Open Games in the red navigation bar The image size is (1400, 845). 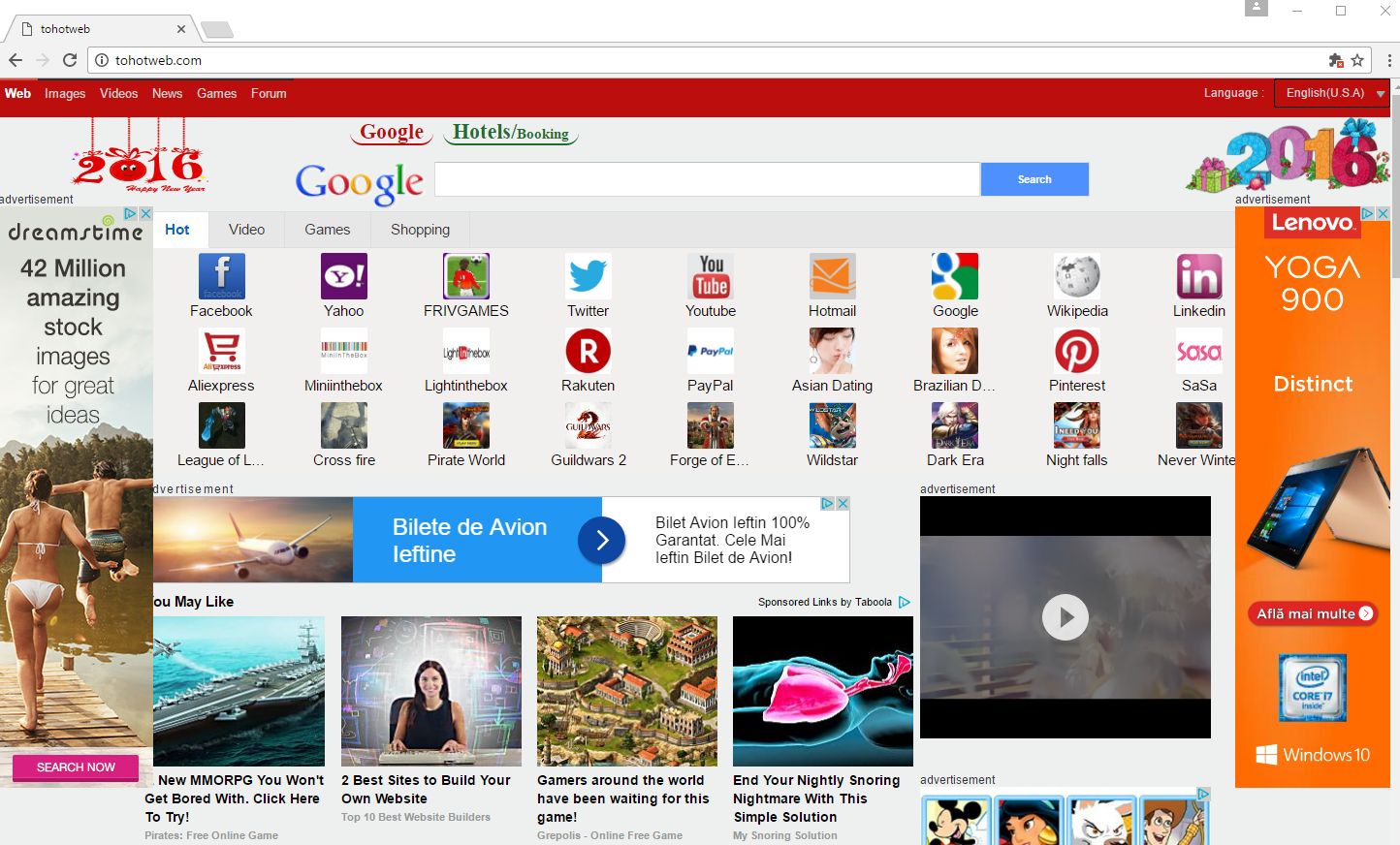coord(216,94)
